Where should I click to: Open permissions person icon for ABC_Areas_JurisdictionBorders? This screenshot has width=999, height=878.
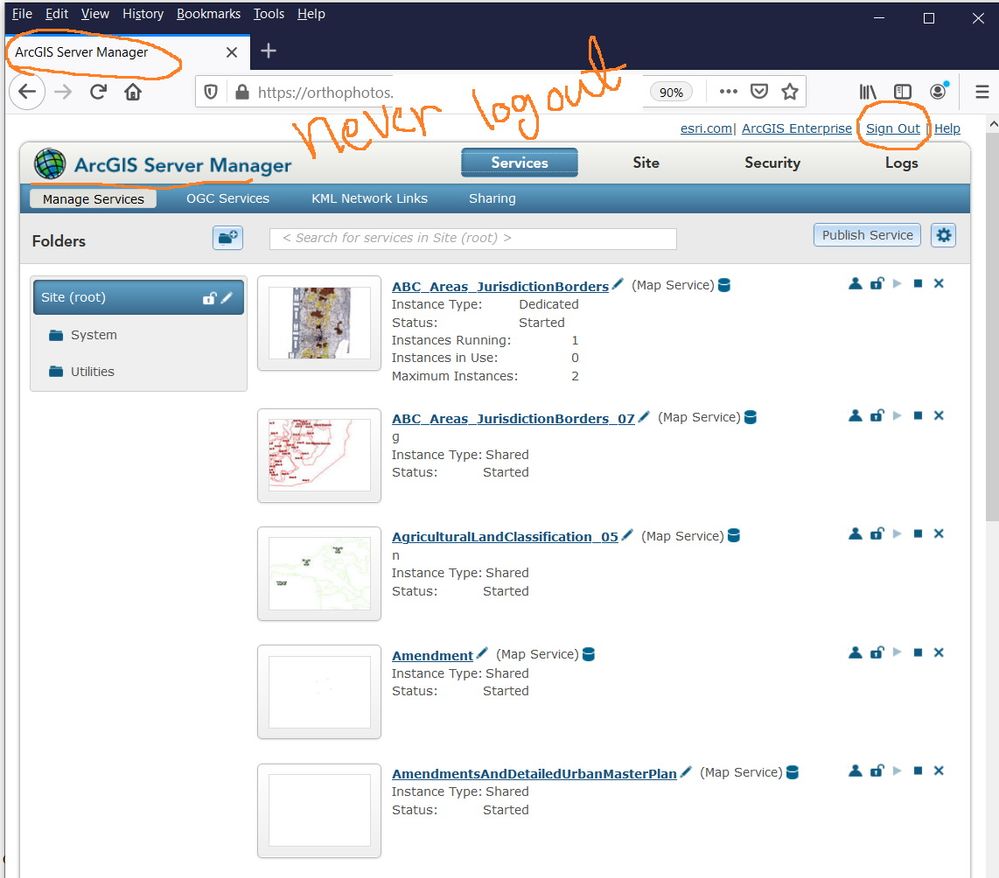tap(855, 284)
